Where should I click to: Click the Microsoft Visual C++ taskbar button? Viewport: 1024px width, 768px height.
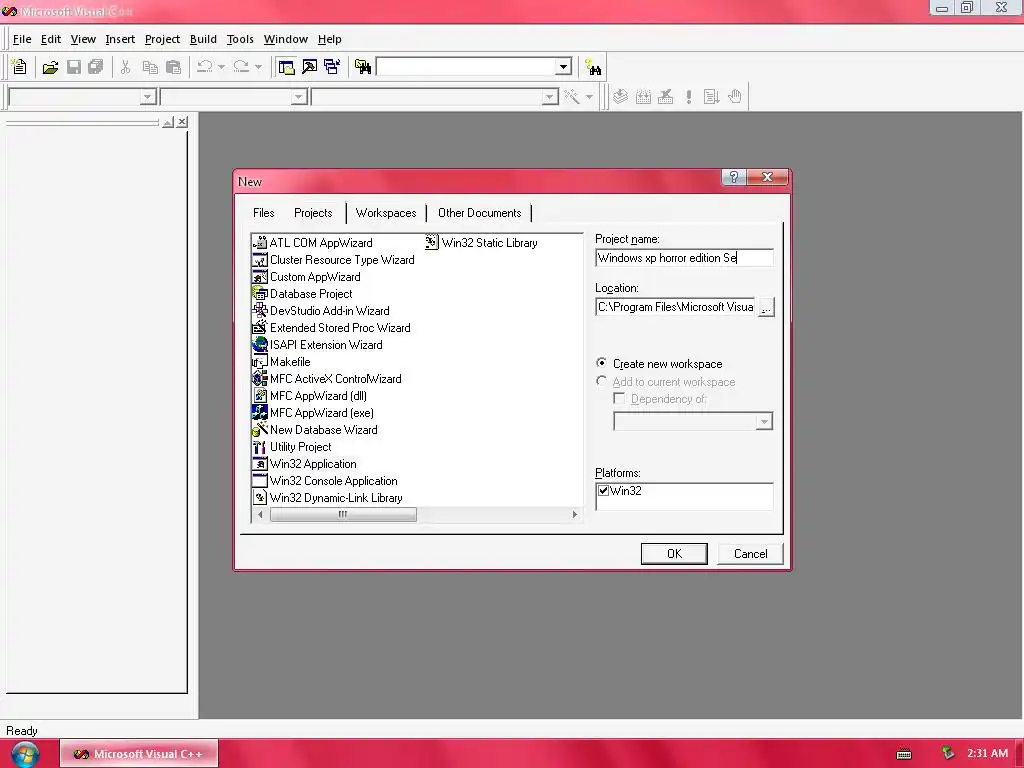(x=139, y=754)
